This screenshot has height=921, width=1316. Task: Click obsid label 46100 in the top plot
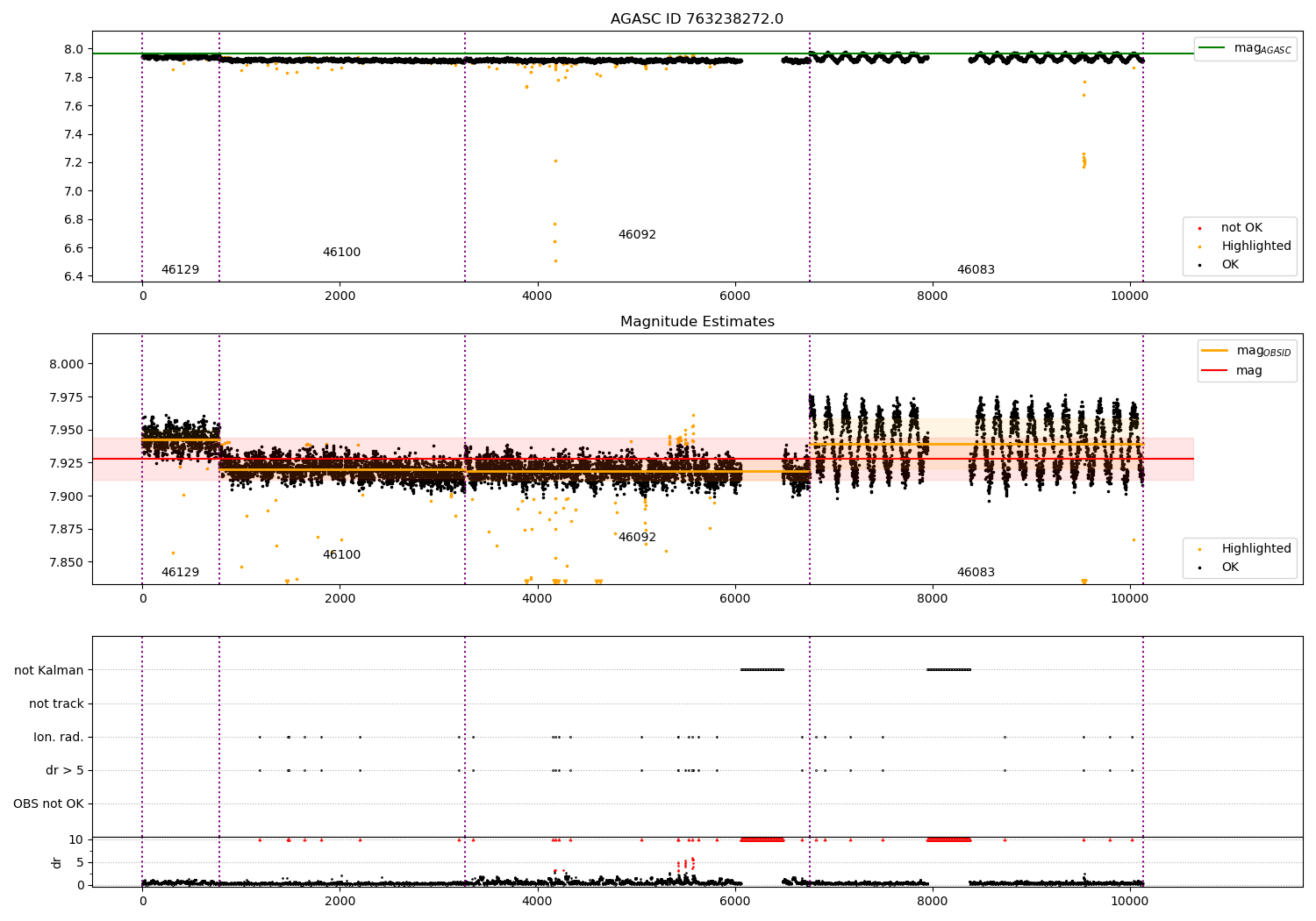tap(341, 253)
